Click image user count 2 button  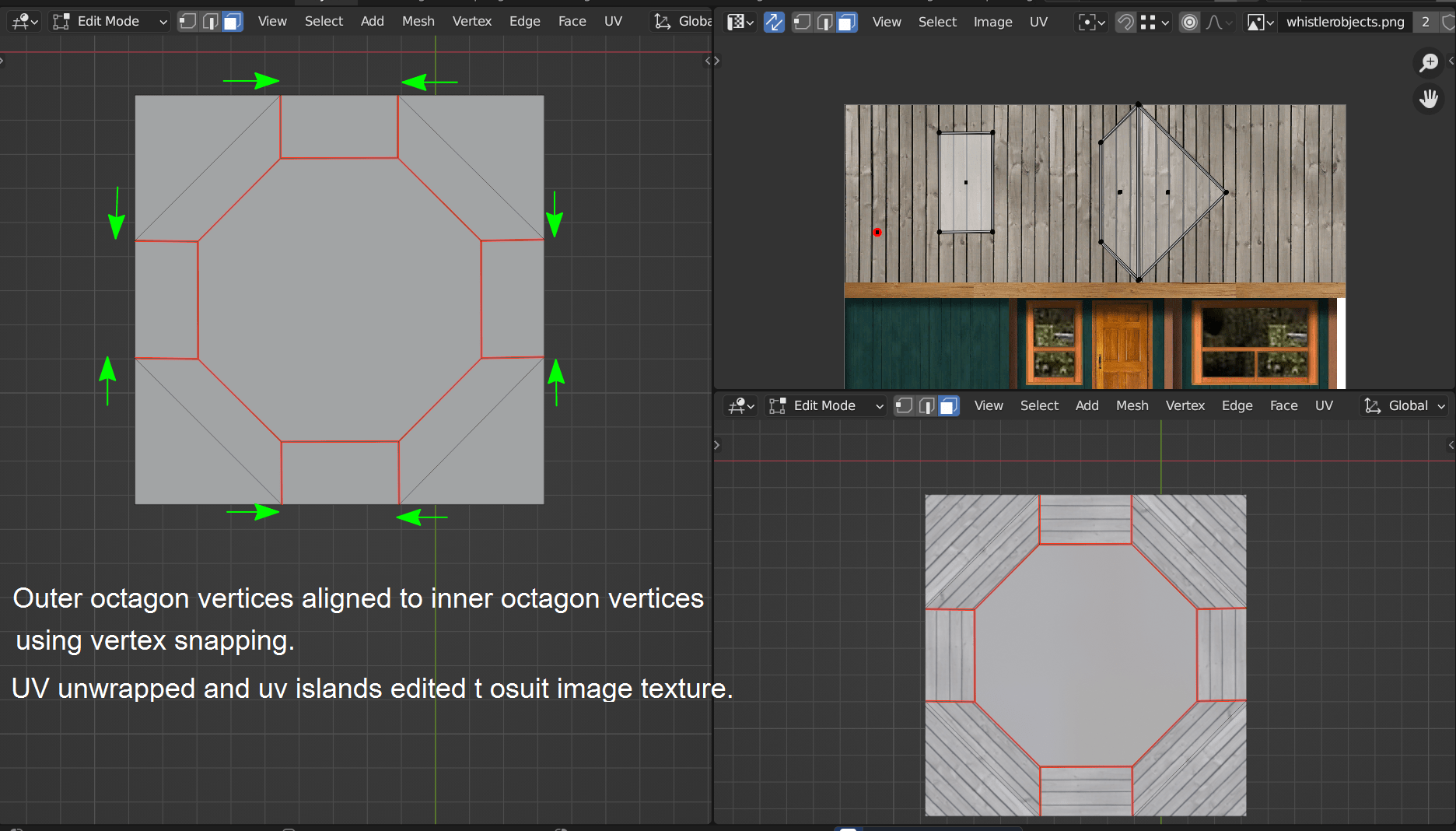point(1426,23)
